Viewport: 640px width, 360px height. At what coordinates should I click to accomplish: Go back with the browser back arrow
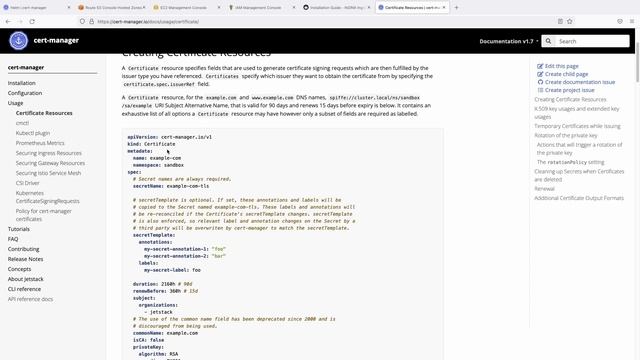pyautogui.click(x=8, y=21)
